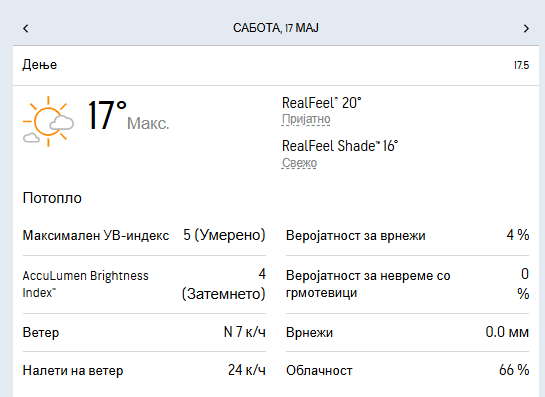
Task: Go to next day with right arrow
Action: click(x=526, y=28)
